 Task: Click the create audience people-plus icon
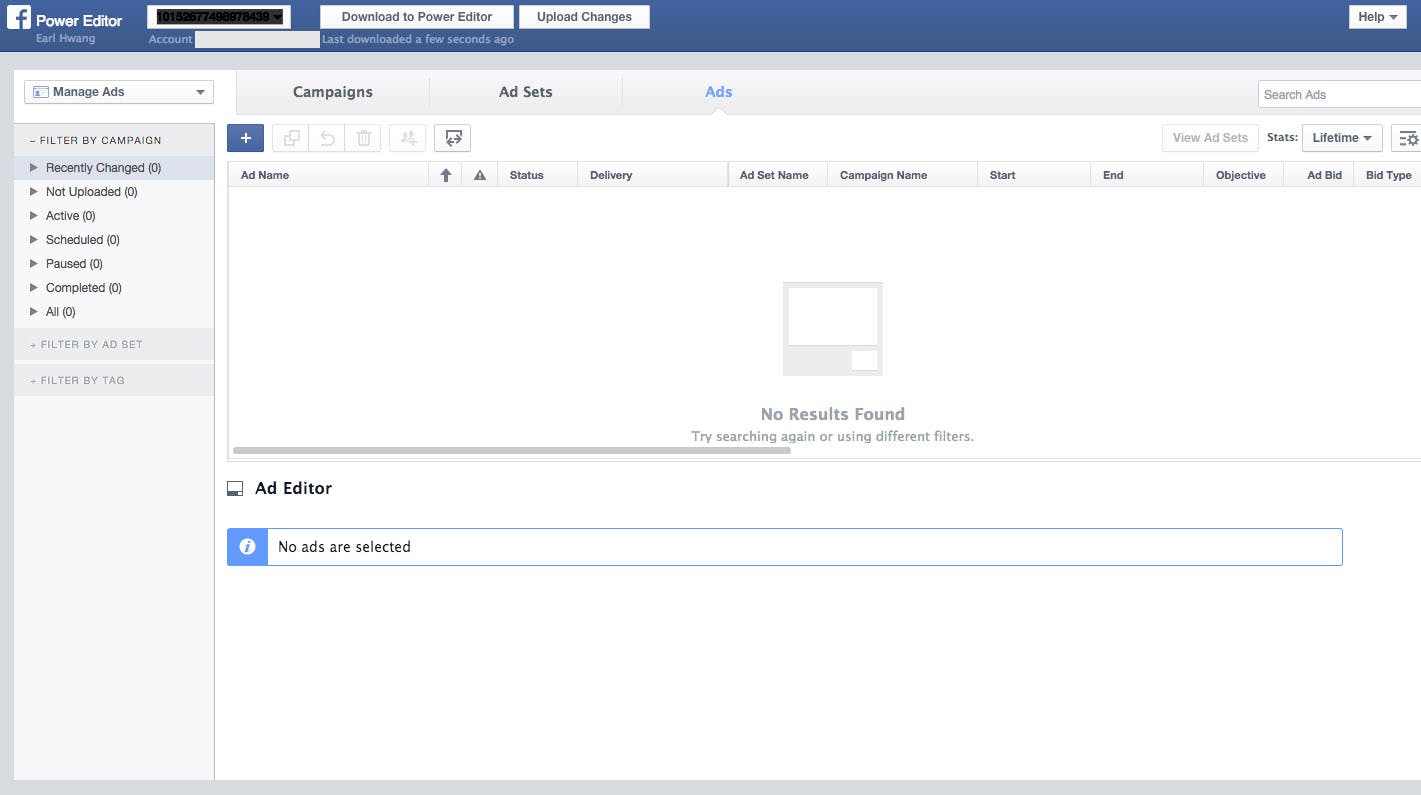[x=408, y=138]
